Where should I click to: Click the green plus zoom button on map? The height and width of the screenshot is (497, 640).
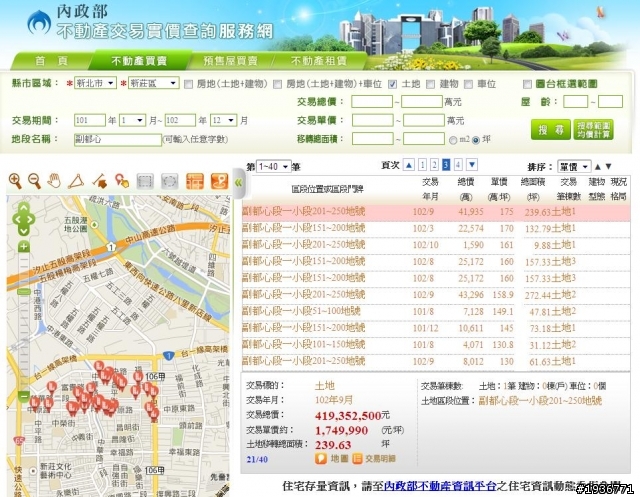(24, 246)
